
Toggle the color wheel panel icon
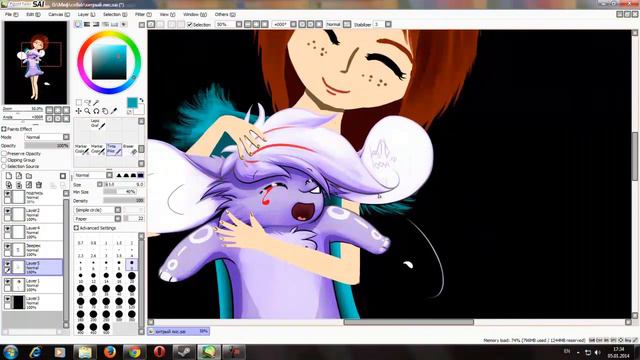tap(78, 24)
